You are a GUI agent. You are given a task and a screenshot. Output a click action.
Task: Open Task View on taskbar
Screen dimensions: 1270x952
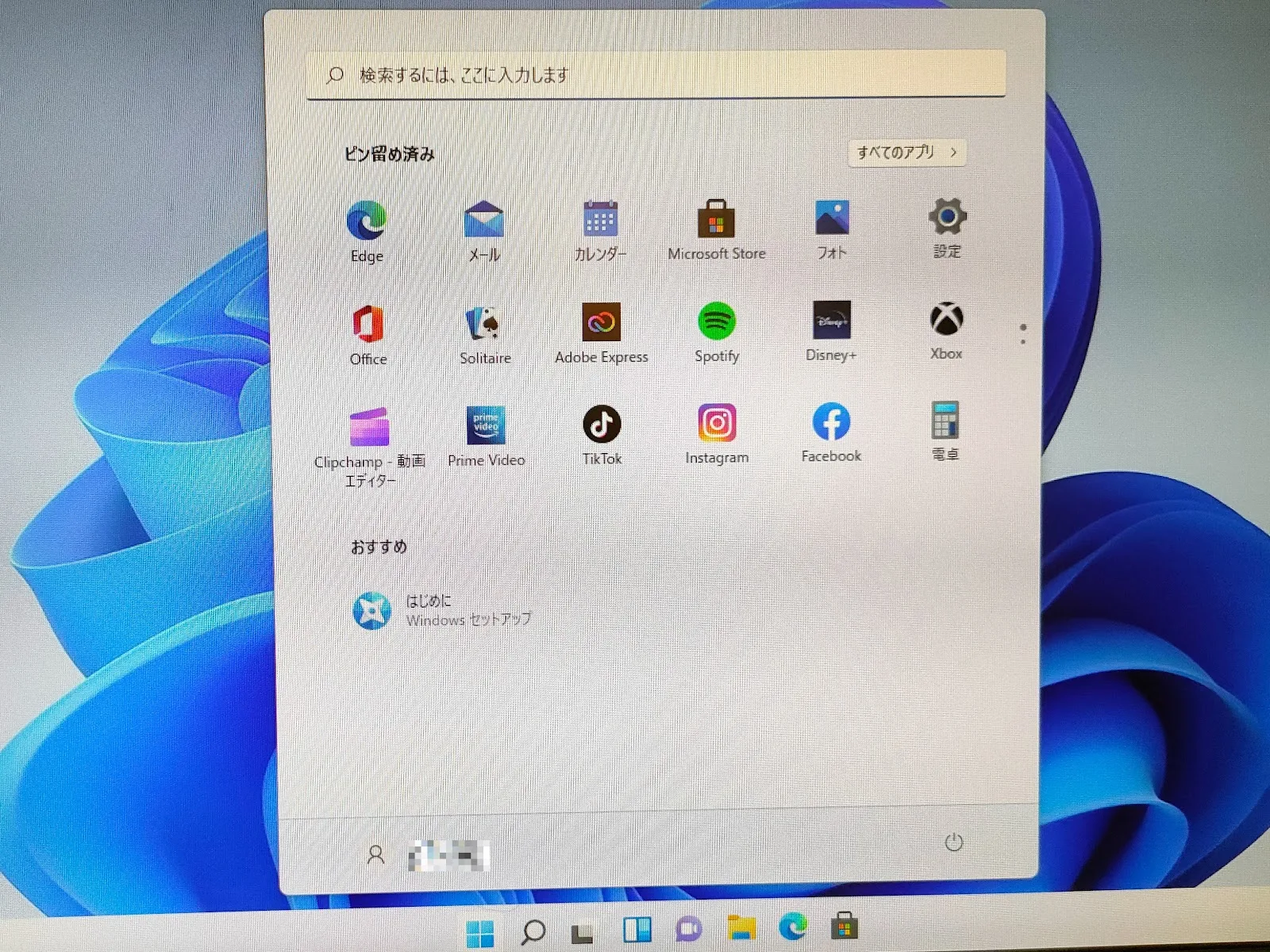[x=583, y=931]
